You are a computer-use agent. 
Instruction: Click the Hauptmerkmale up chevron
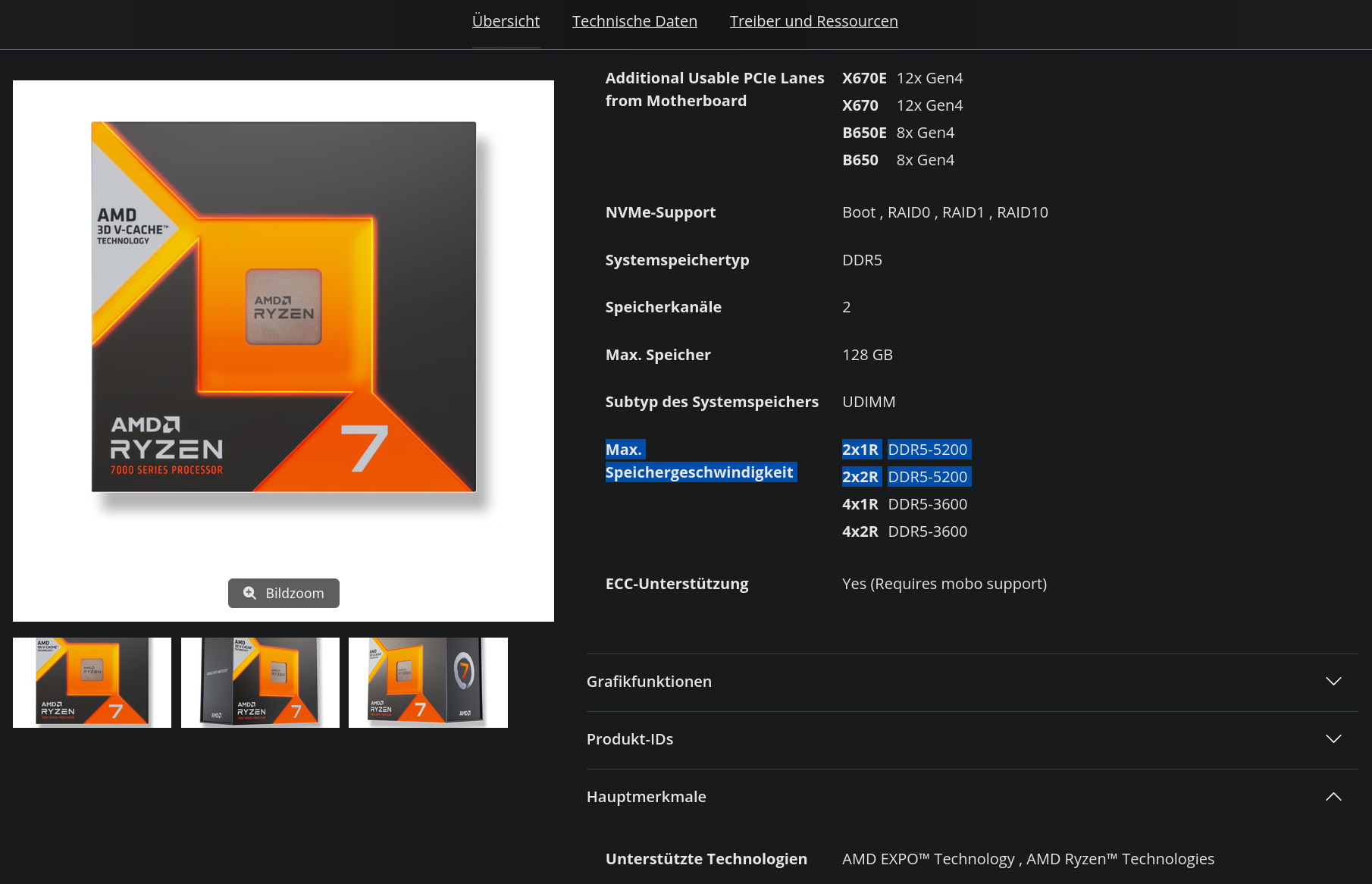point(1333,797)
